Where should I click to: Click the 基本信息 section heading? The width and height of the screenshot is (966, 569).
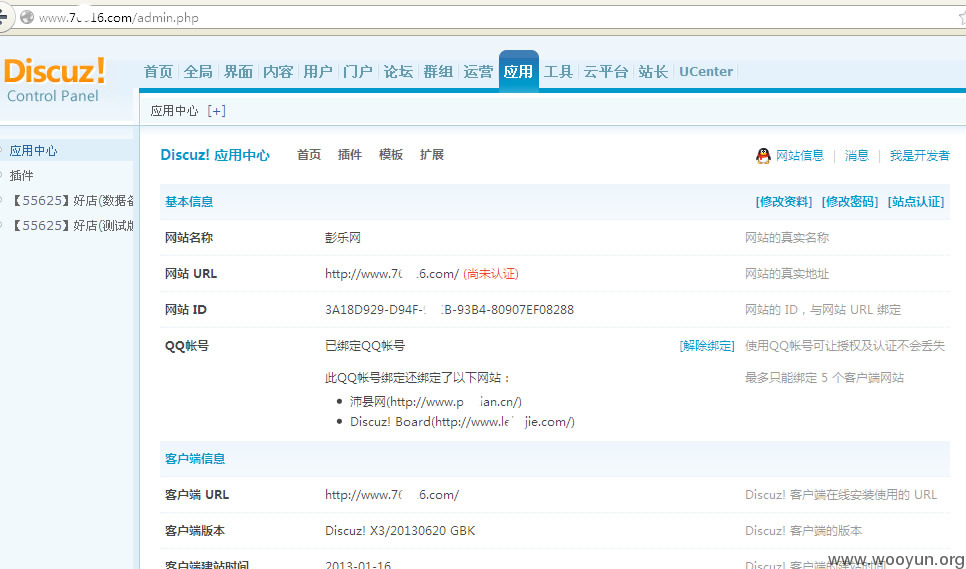coord(189,202)
